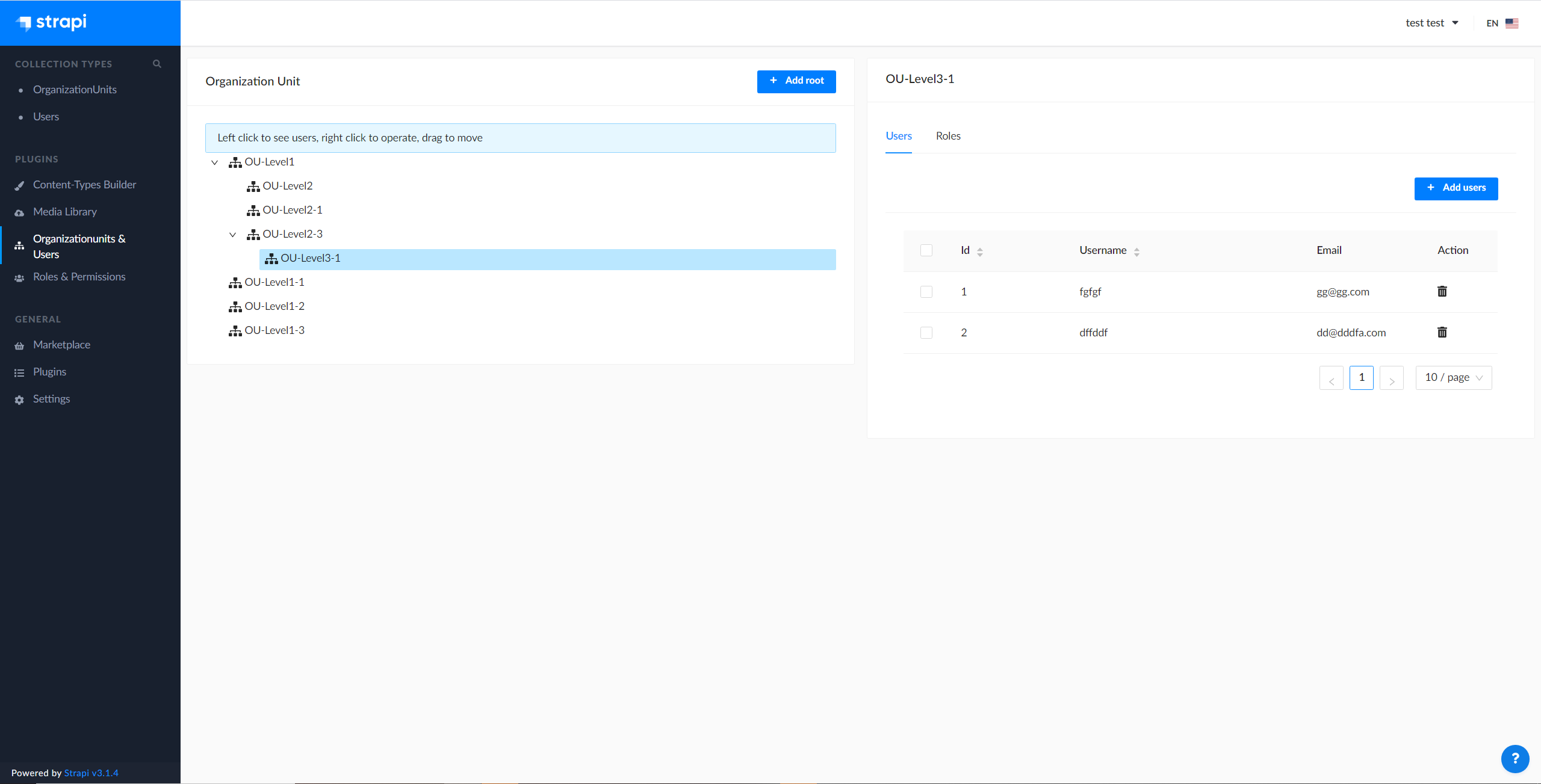This screenshot has height=784, width=1541.
Task: Collapse the OU-Level1 tree node
Action: [214, 162]
